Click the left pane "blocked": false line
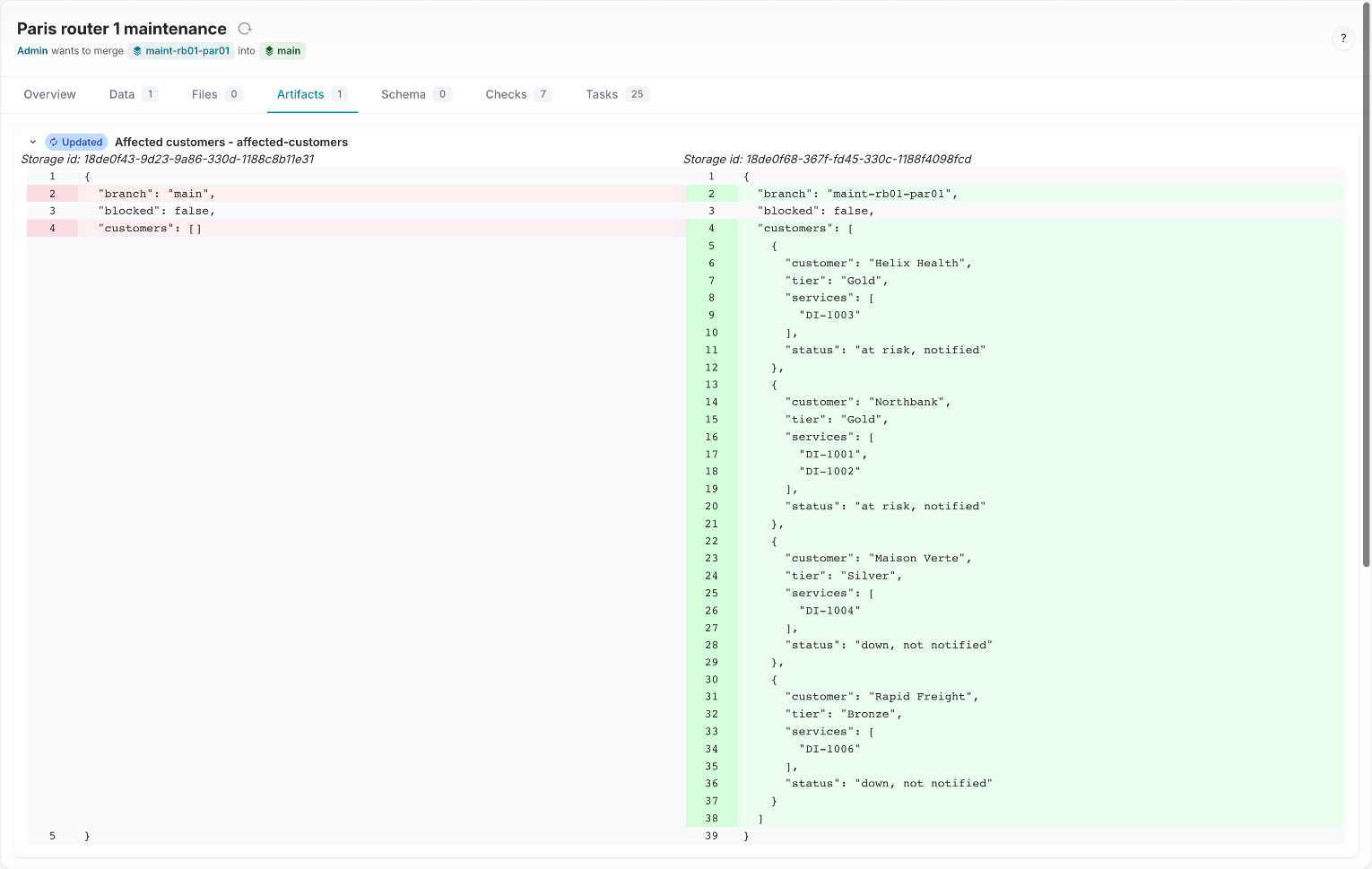The image size is (1372, 869). [x=356, y=212]
